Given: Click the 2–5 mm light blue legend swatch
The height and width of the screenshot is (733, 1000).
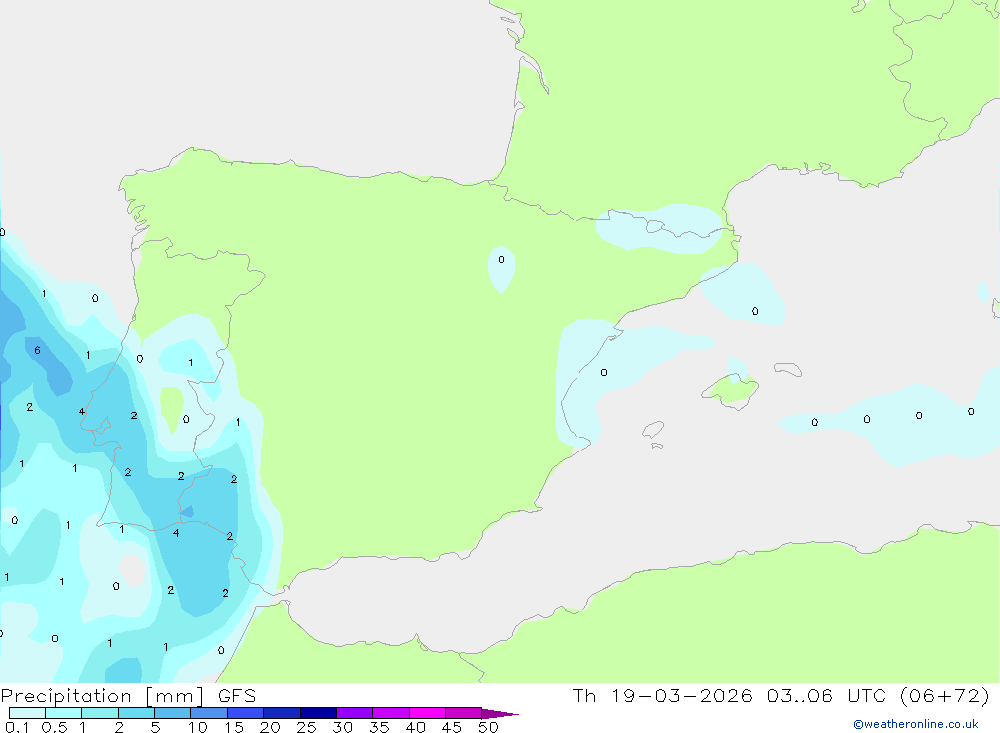Looking at the screenshot, I should (x=136, y=713).
